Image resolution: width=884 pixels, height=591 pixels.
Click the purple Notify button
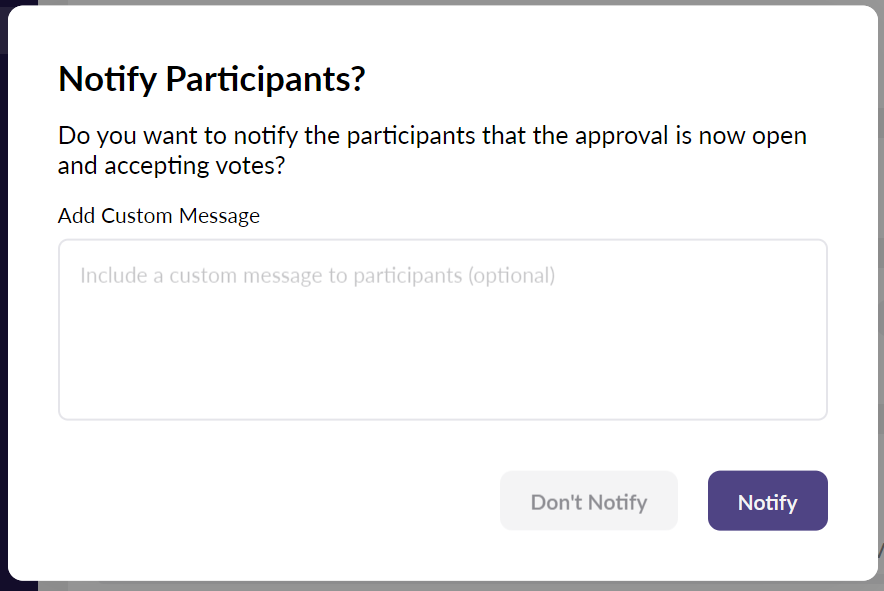point(767,501)
